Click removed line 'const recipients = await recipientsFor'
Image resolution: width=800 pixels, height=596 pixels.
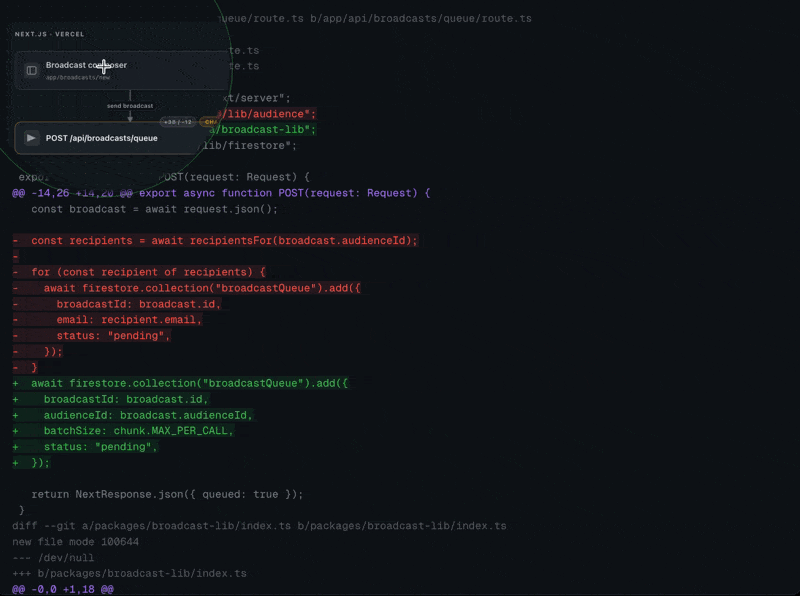click(x=215, y=240)
